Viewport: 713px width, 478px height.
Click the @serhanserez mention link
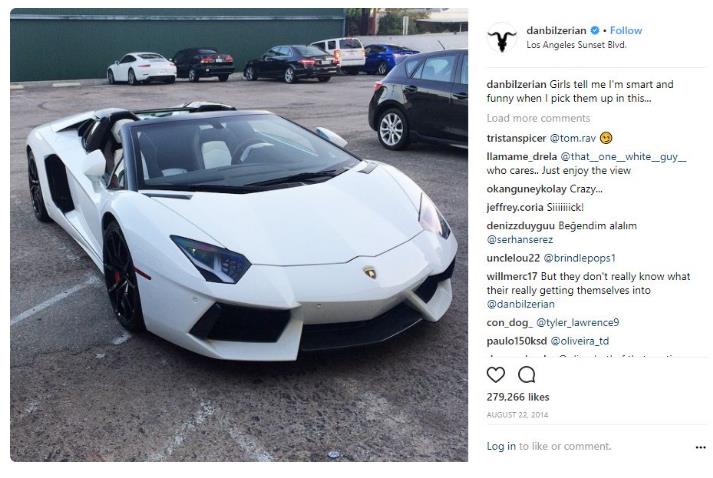click(x=520, y=240)
